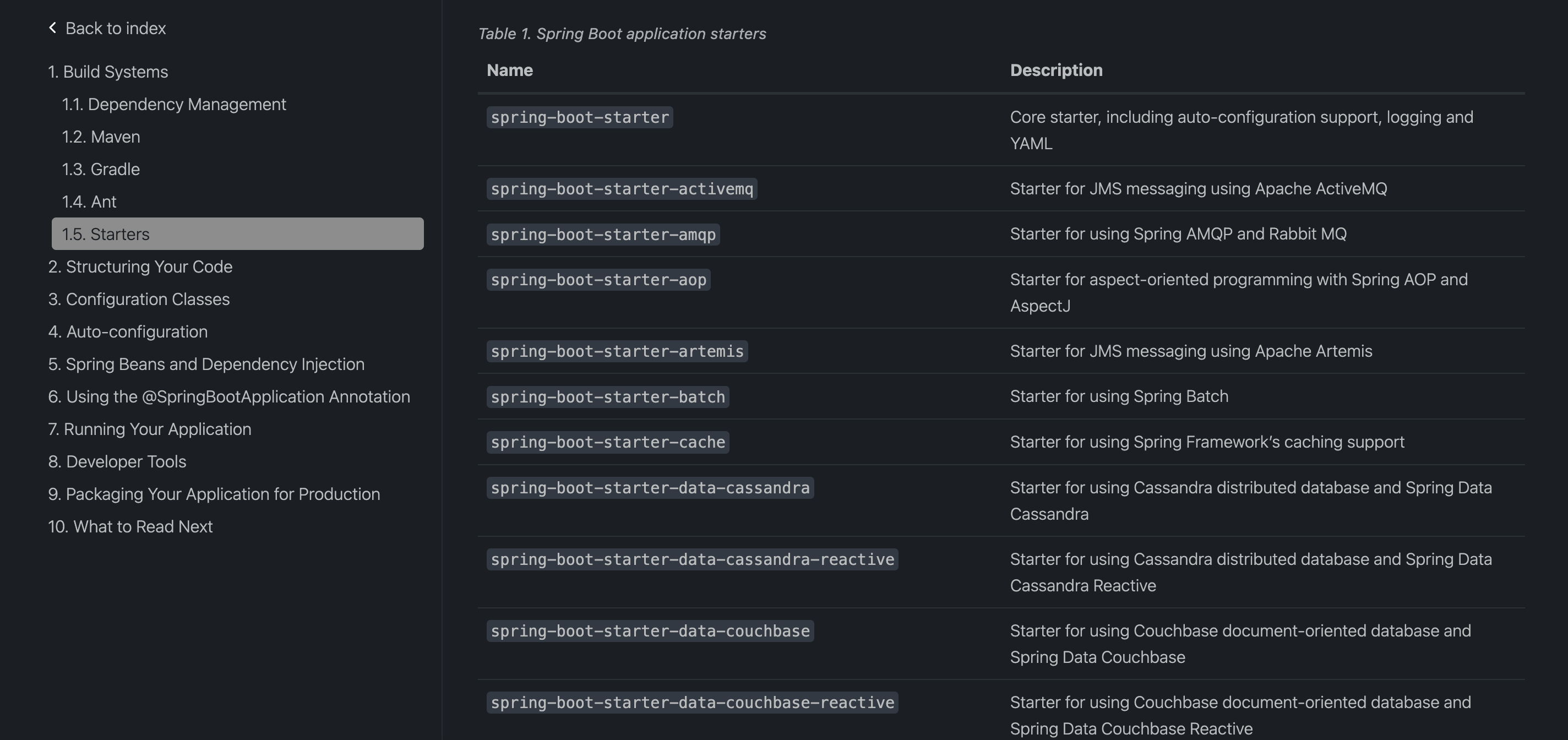Open 10. What to Read Next

click(130, 526)
